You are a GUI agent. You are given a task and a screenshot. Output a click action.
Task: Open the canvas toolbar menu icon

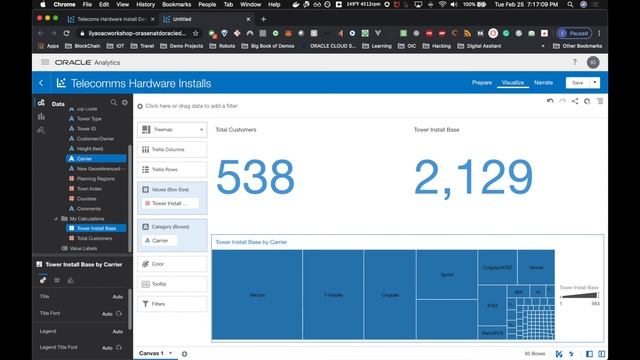[600, 101]
